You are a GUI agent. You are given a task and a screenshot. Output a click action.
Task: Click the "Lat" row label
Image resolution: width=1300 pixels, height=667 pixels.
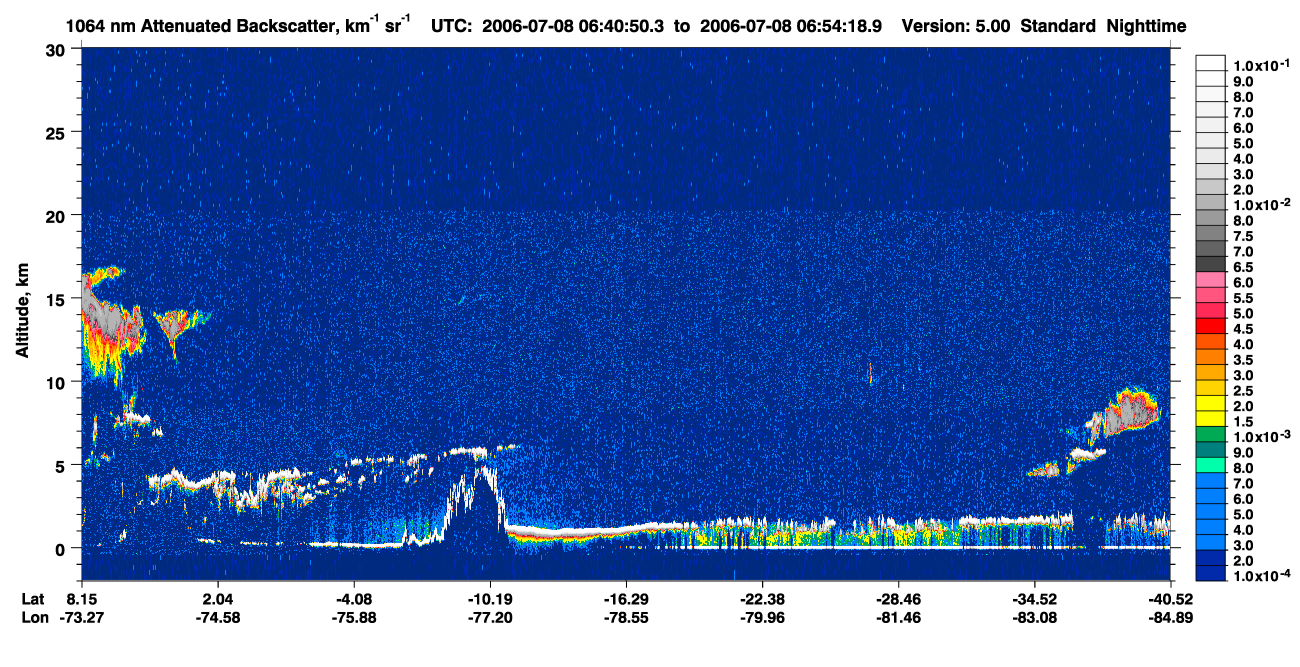pyautogui.click(x=33, y=599)
